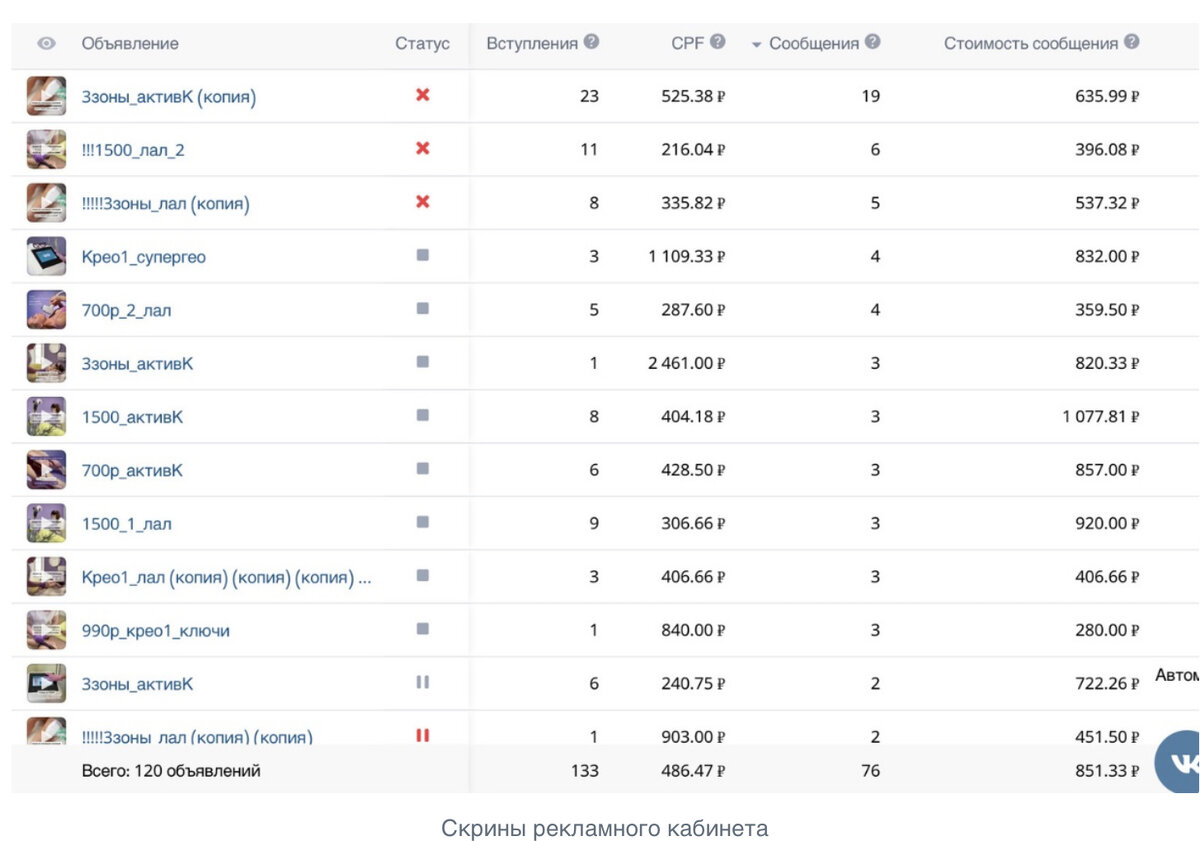1200x841 pixels.
Task: Toggle status square of 3зоны_активК with CPF 2 461.00
Action: point(422,362)
